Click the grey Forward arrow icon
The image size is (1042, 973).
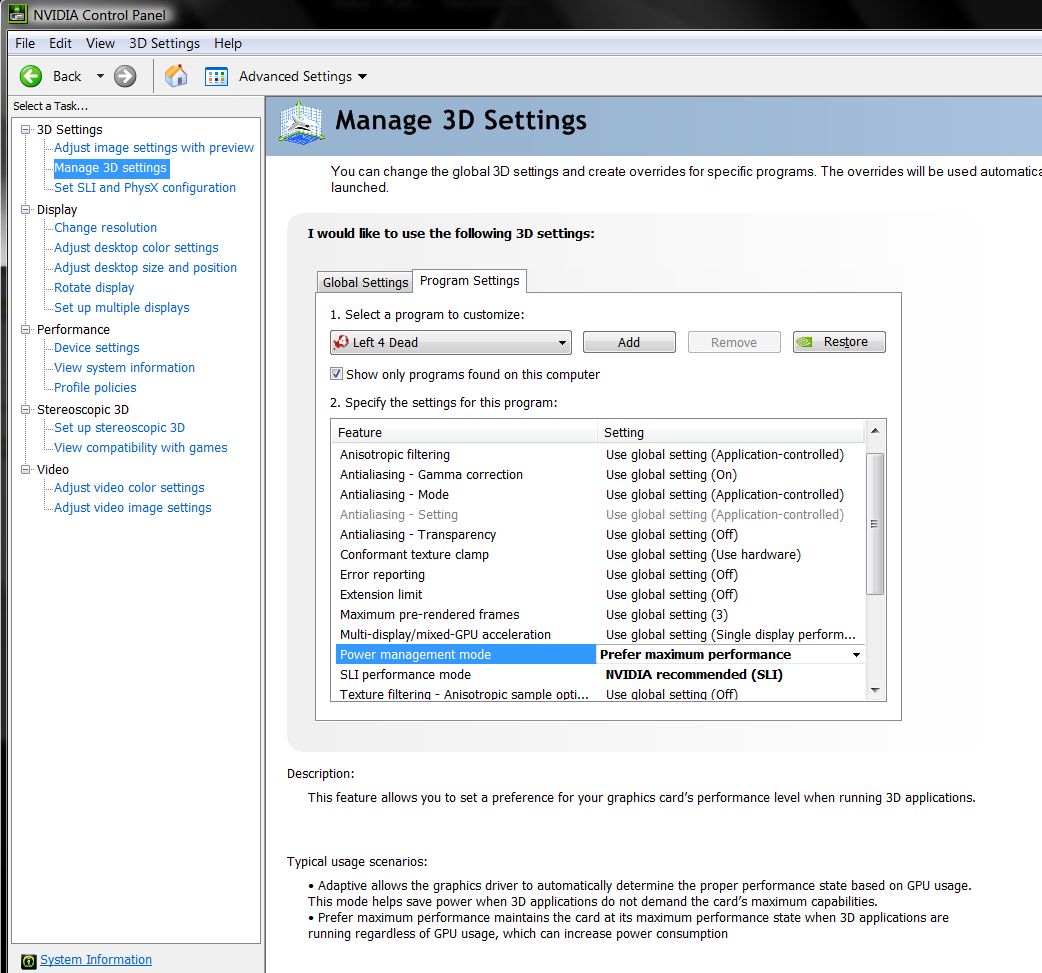pyautogui.click(x=125, y=76)
